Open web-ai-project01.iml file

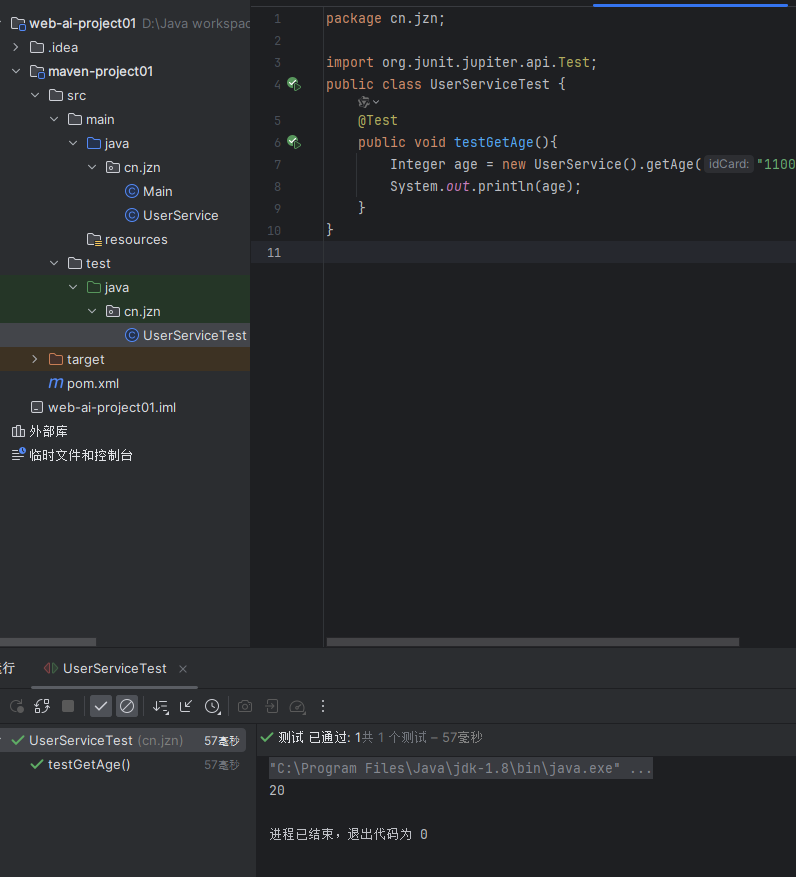click(x=112, y=407)
